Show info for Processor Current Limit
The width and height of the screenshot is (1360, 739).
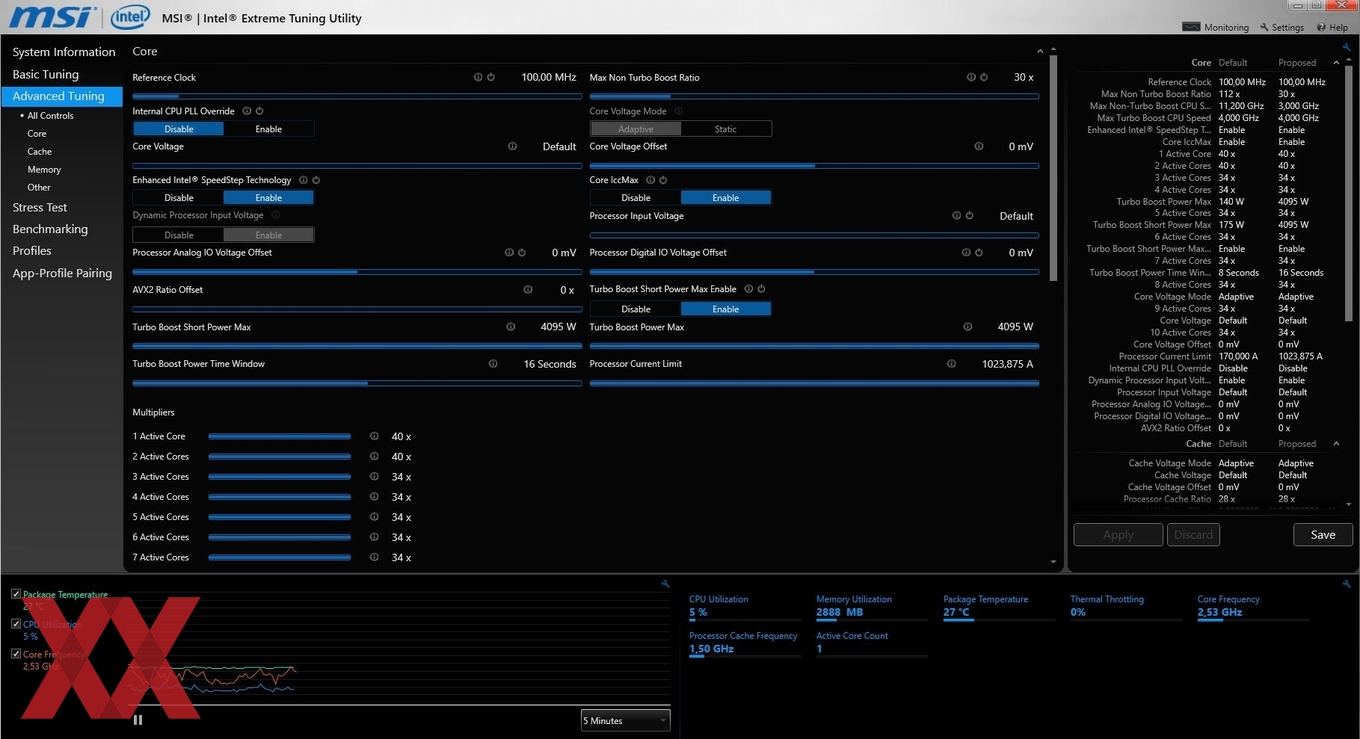pos(951,364)
